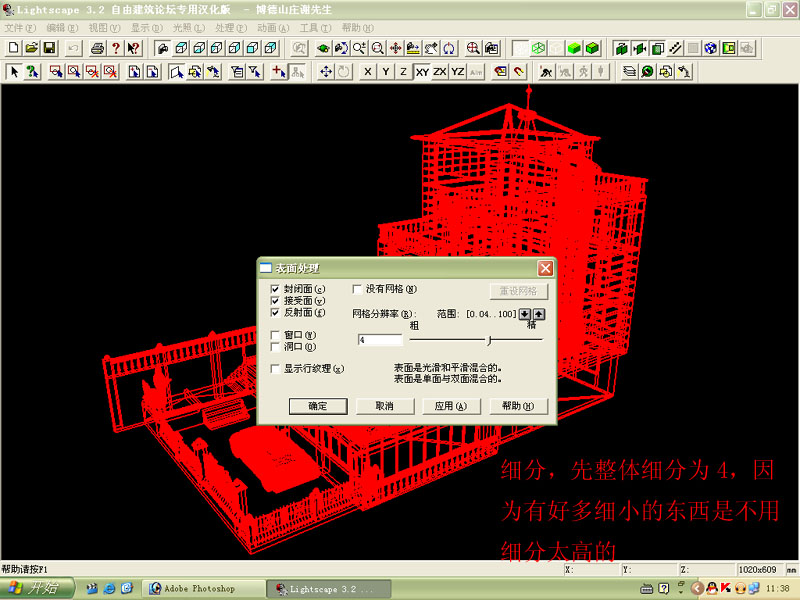This screenshot has height=600, width=800.
Task: Toggle the X axis constraint button
Action: point(367,72)
